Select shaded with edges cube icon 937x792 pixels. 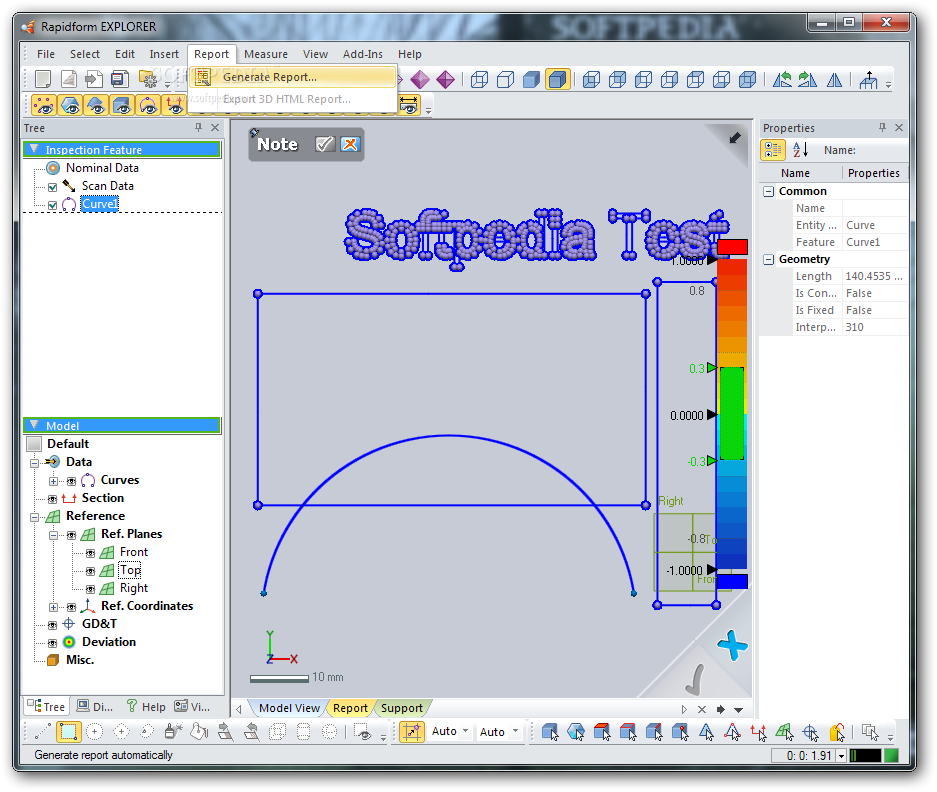click(558, 79)
